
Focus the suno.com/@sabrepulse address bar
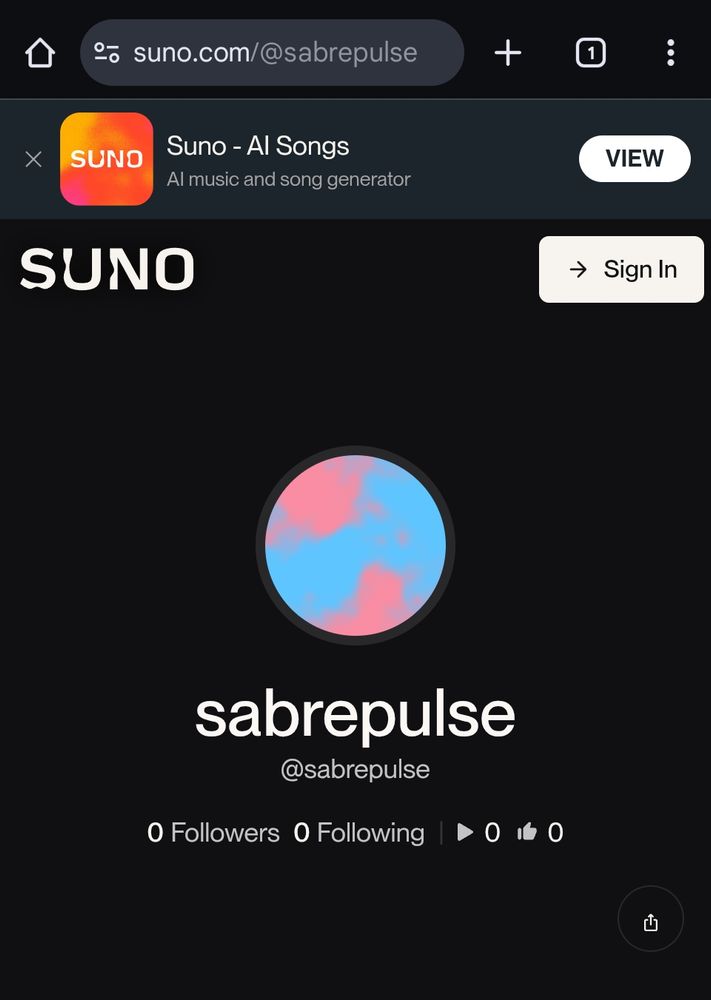(x=272, y=53)
